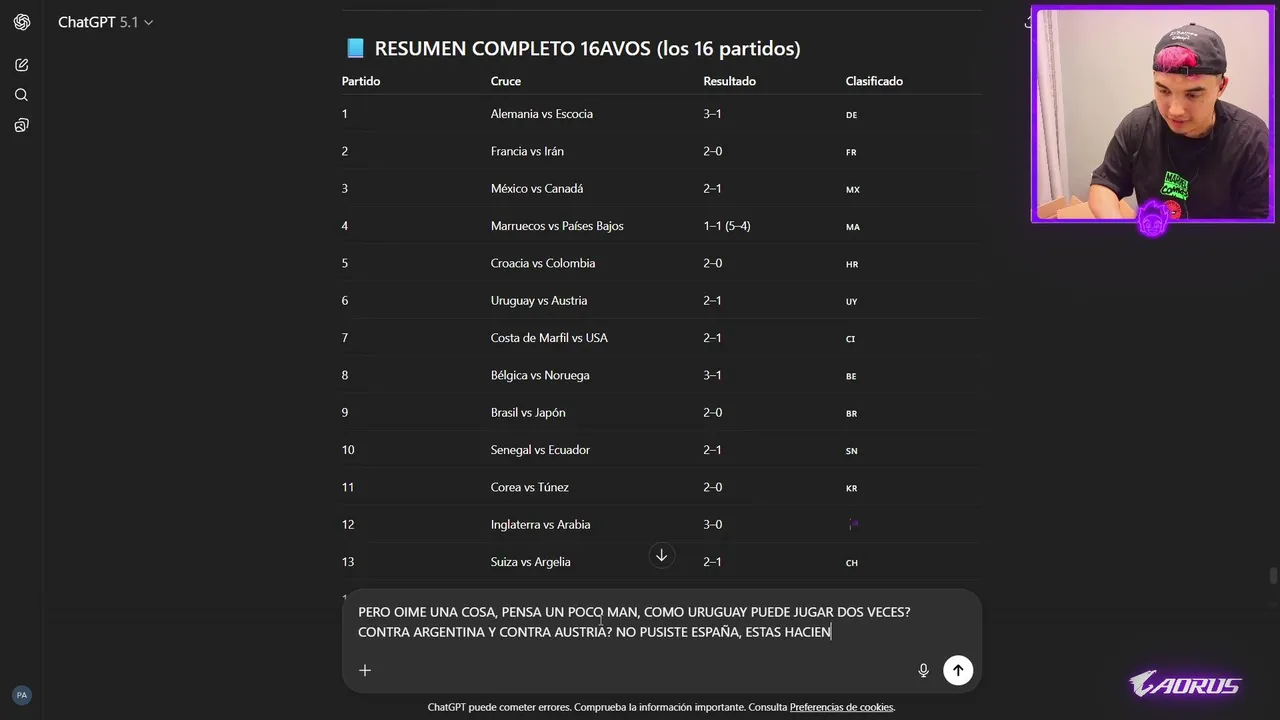Screen dimensions: 1280x720
Task: Open search chats magnifier icon
Action: (22, 95)
